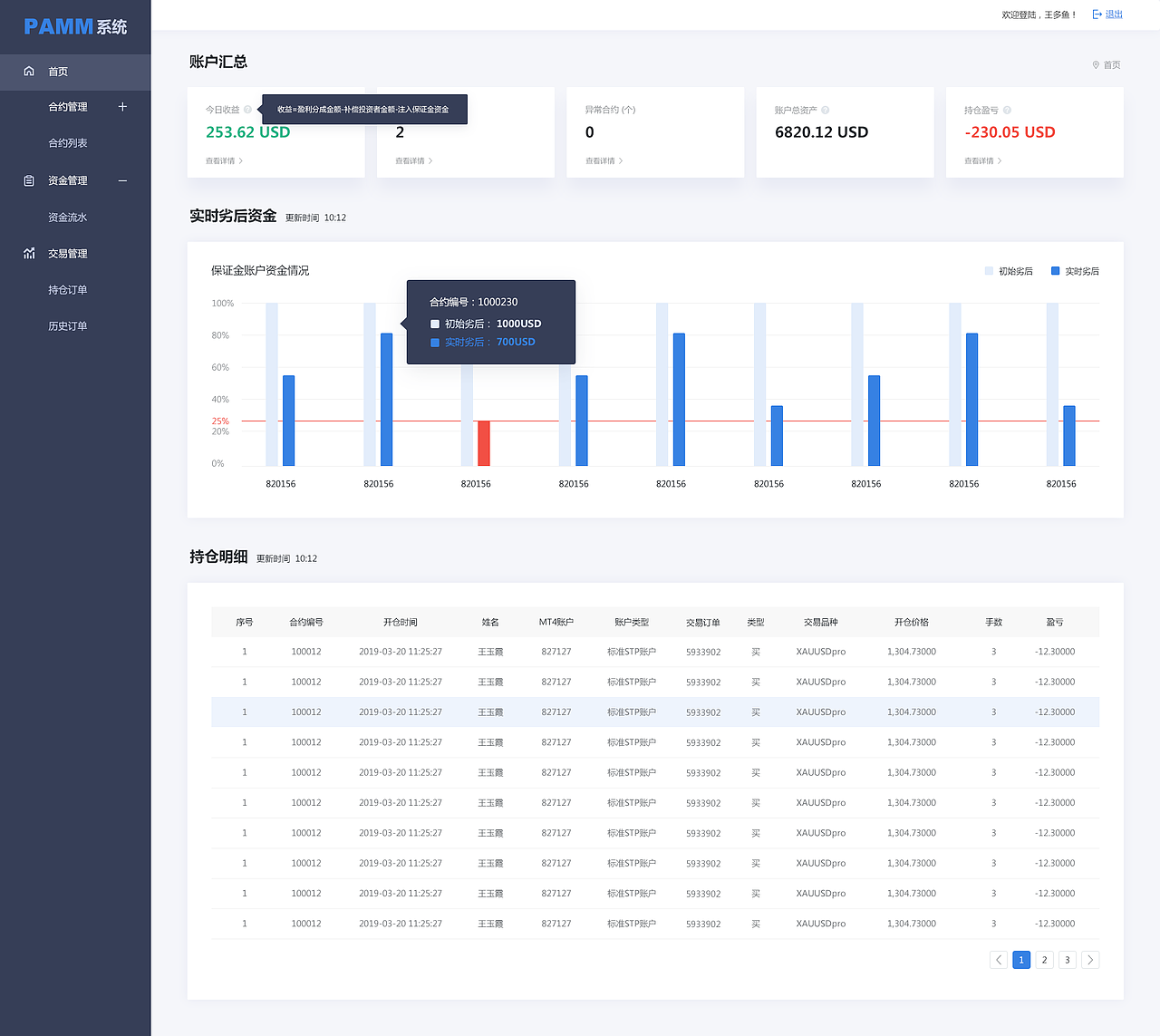View 查看详情 under 持仓盈亏 card
Screen dimensions: 1160x1036
point(982,161)
